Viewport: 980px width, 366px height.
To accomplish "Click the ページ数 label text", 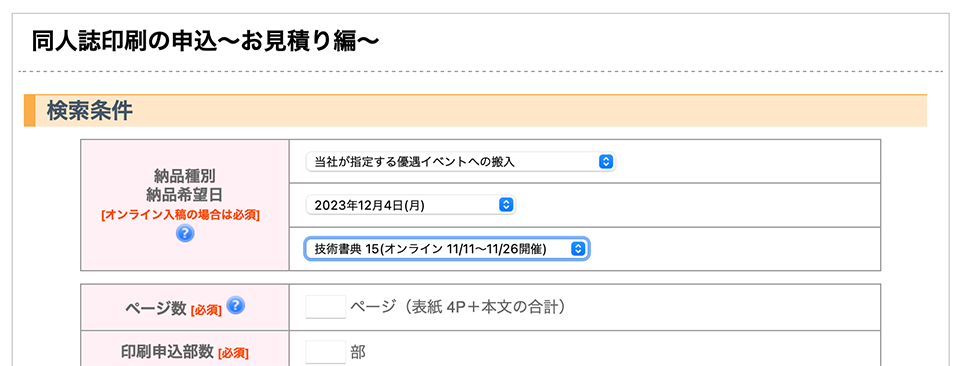I will coord(156,307).
